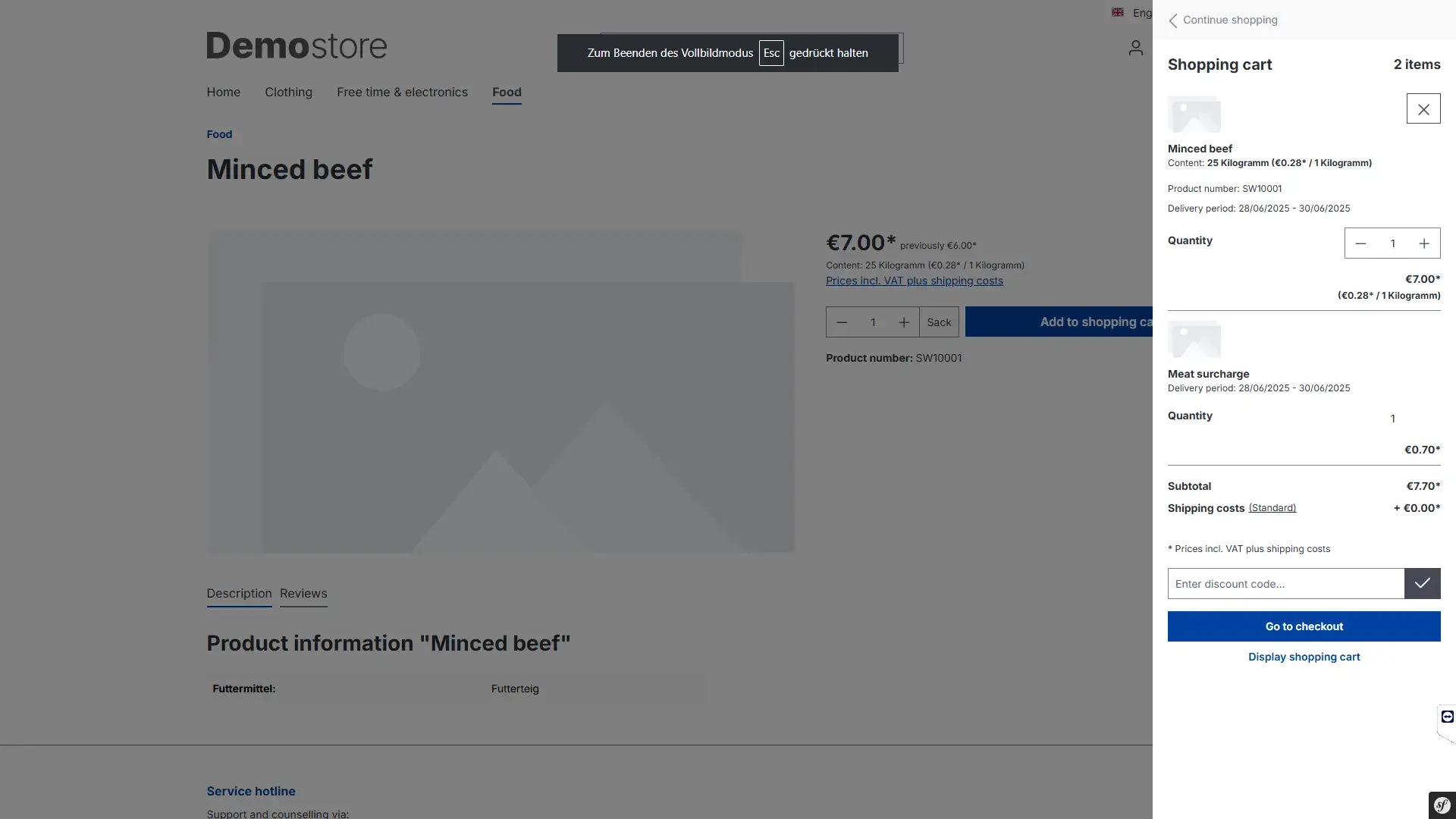Viewport: 1456px width, 819px height.
Task: Switch to the Reviews tab
Action: [x=303, y=594]
